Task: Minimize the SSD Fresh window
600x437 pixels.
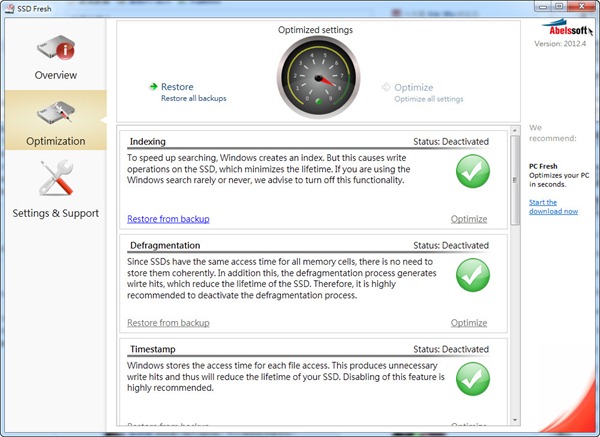Action: (x=543, y=7)
